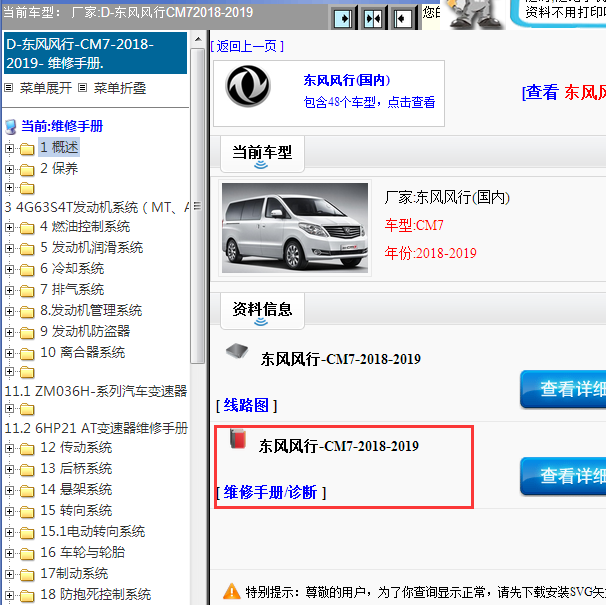Click the inward-arrows split panel toolbar button
Image resolution: width=606 pixels, height=605 pixels.
[373, 18]
